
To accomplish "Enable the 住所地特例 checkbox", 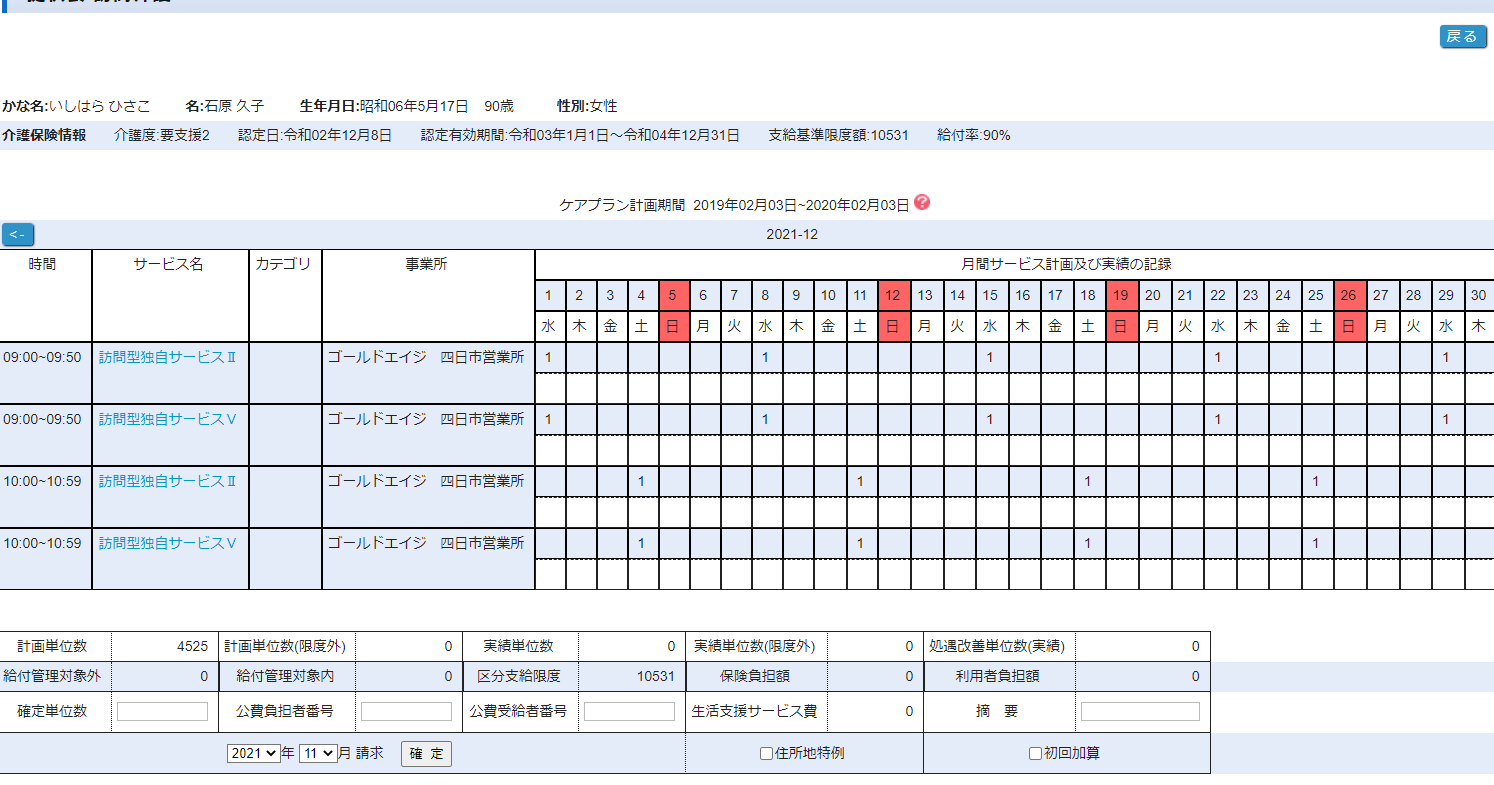I will [766, 754].
